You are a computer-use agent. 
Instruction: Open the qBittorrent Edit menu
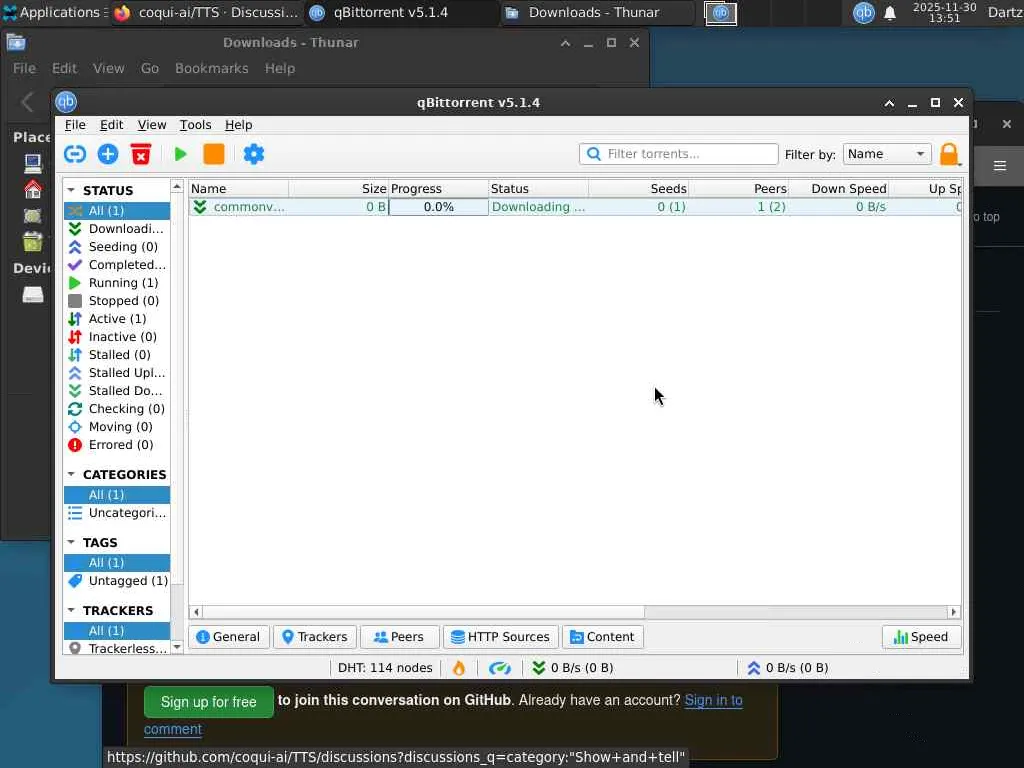(x=111, y=125)
